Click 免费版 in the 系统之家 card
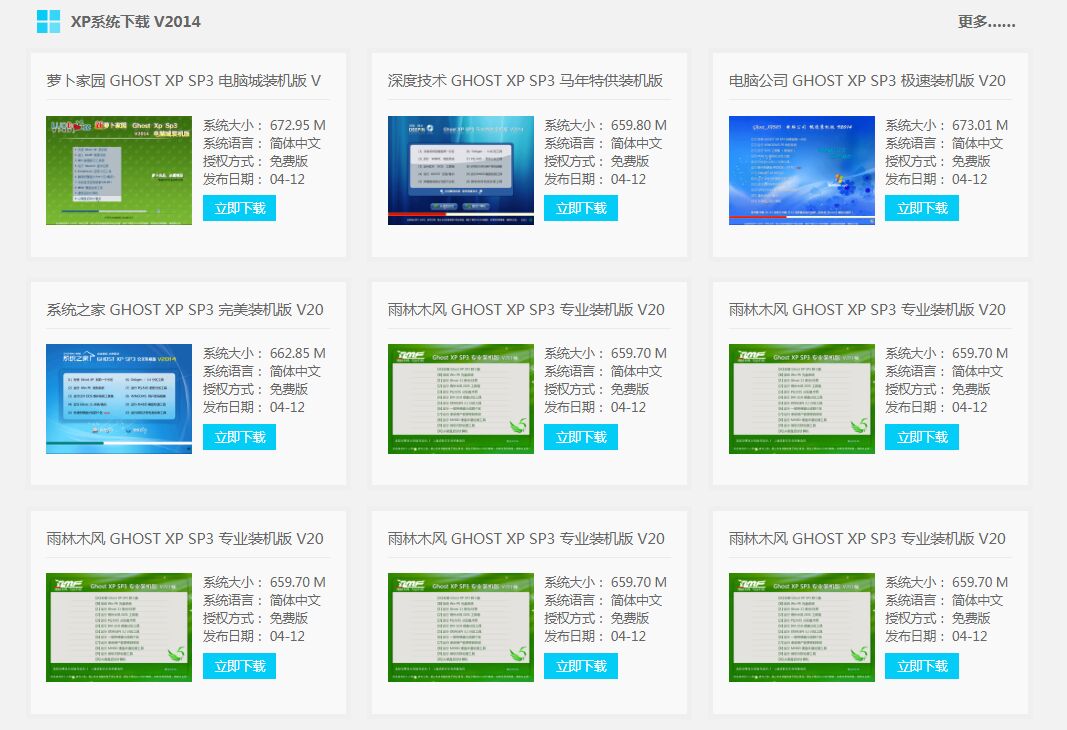Viewport: 1067px width, 730px height. pyautogui.click(x=289, y=389)
